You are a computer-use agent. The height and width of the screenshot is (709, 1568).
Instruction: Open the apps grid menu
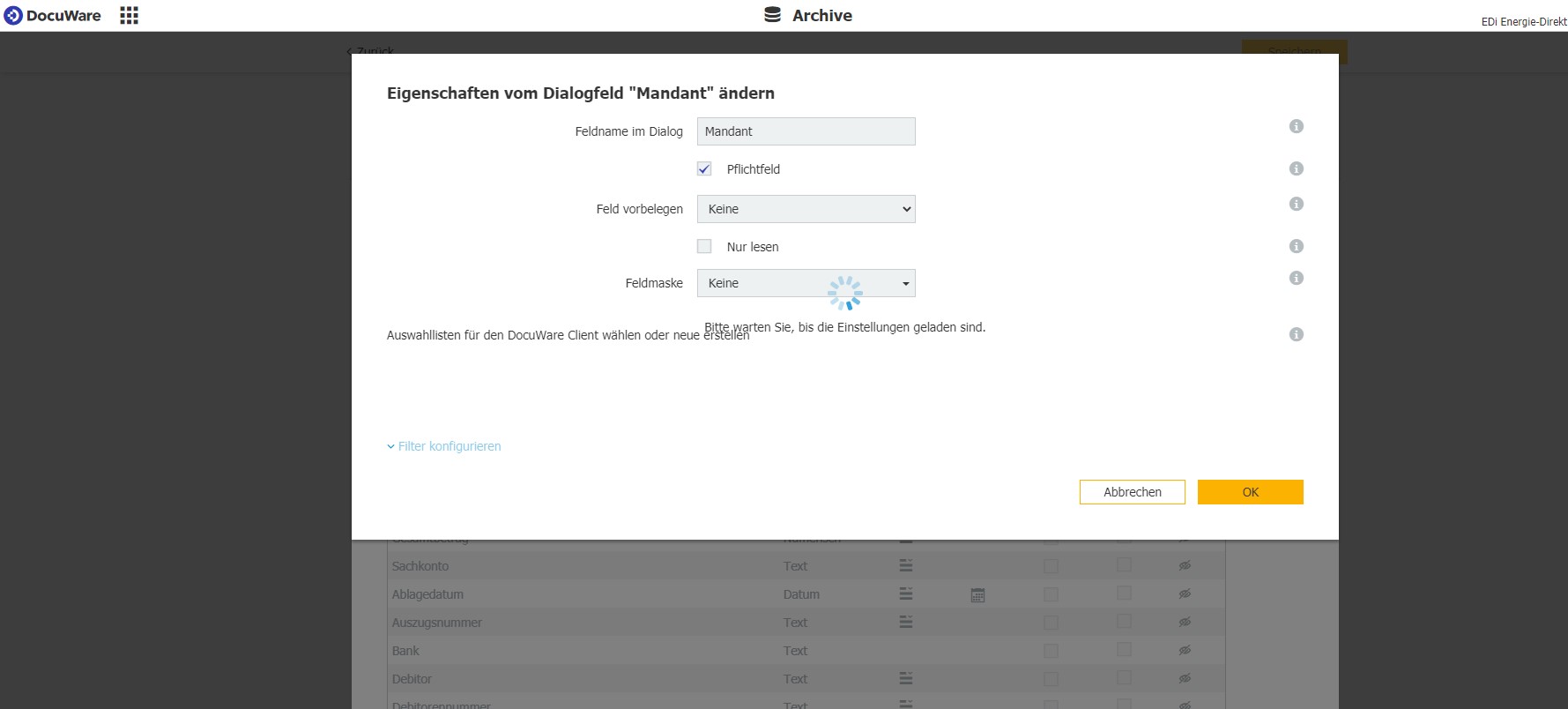(x=129, y=16)
